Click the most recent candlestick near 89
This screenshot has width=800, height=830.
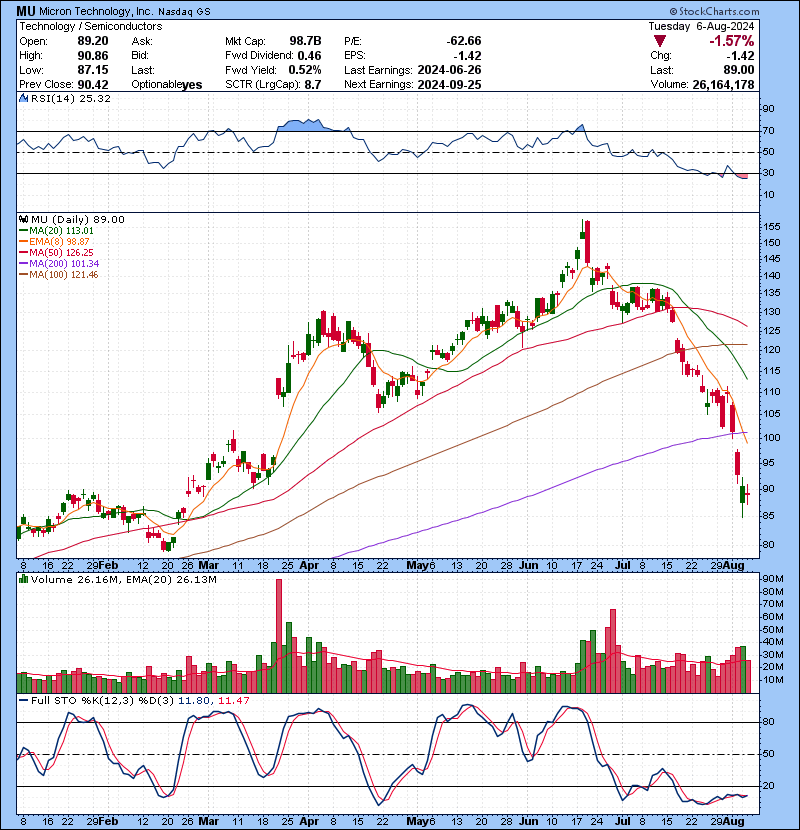pos(747,494)
